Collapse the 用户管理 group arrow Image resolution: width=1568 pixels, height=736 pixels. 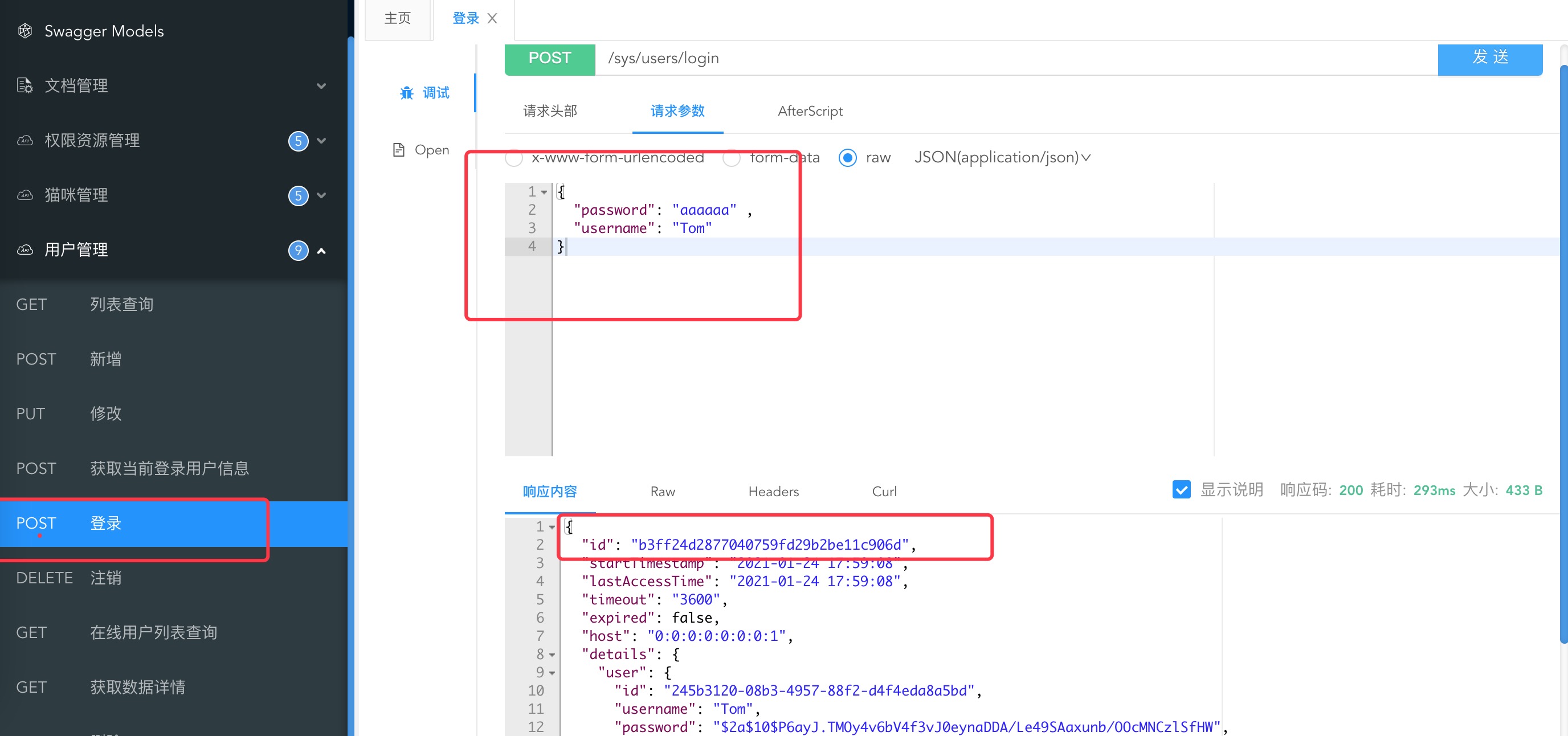321,251
